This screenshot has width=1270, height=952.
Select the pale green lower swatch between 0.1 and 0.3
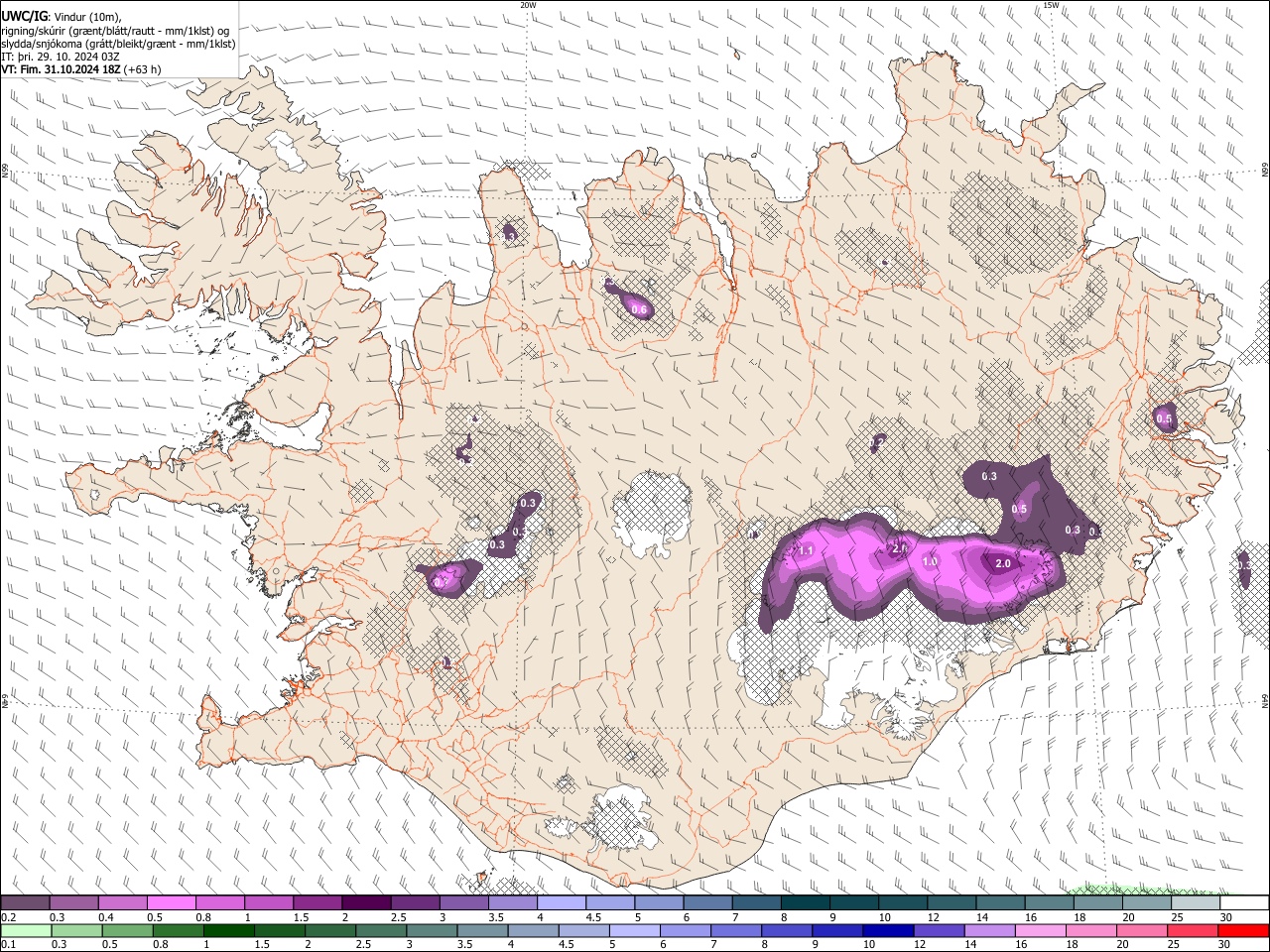click(x=25, y=930)
